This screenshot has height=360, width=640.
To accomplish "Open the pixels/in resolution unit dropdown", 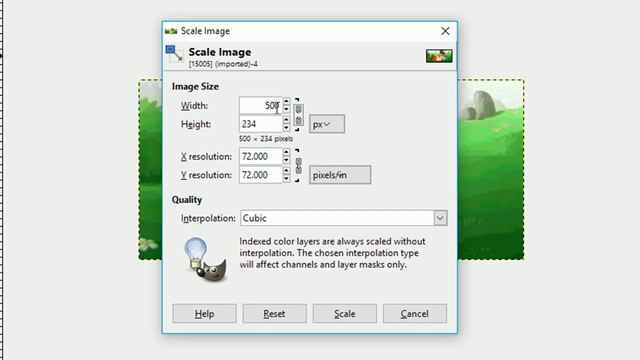I will point(340,175).
